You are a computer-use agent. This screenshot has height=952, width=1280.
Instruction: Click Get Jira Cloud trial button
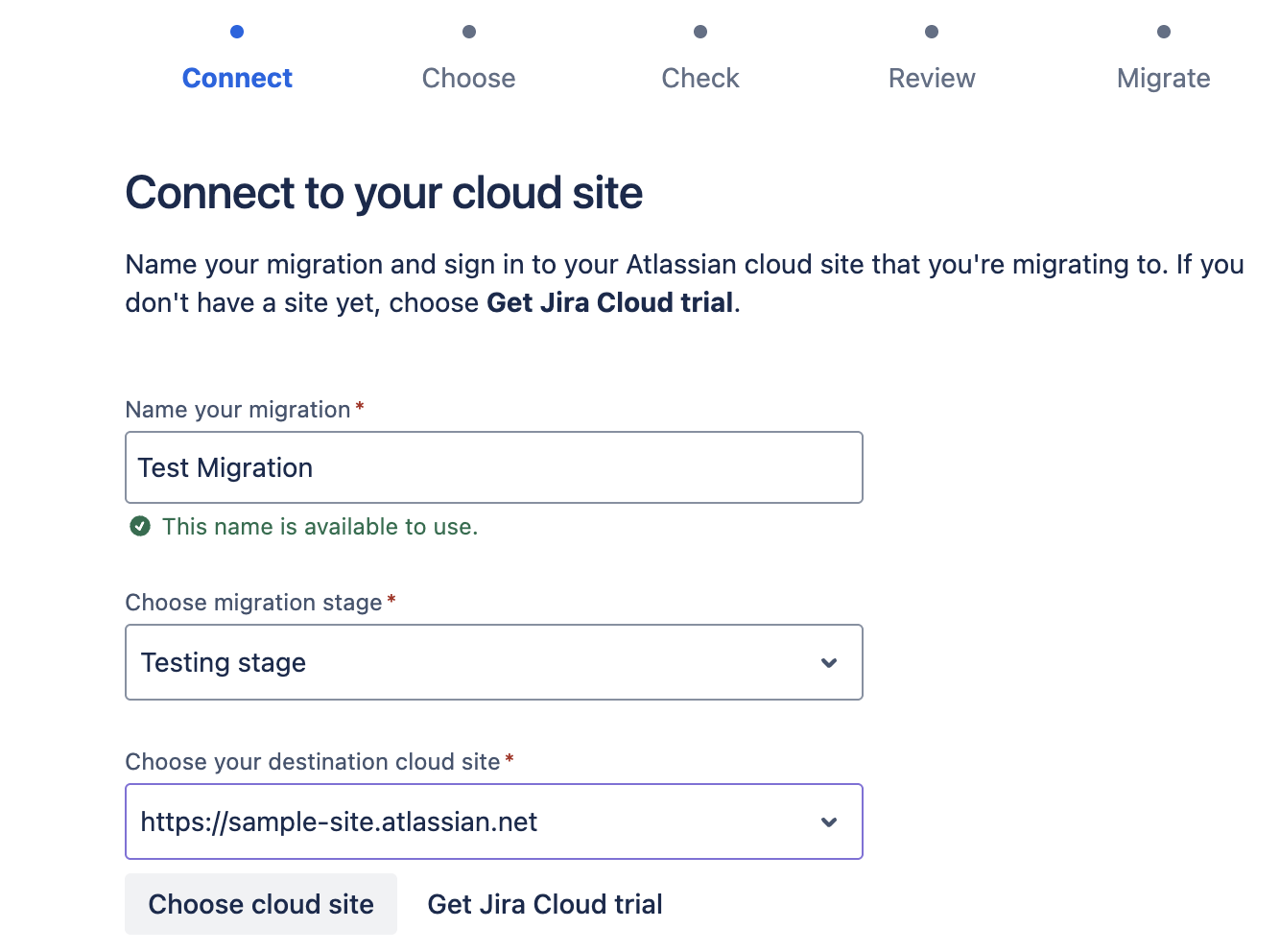[x=545, y=904]
